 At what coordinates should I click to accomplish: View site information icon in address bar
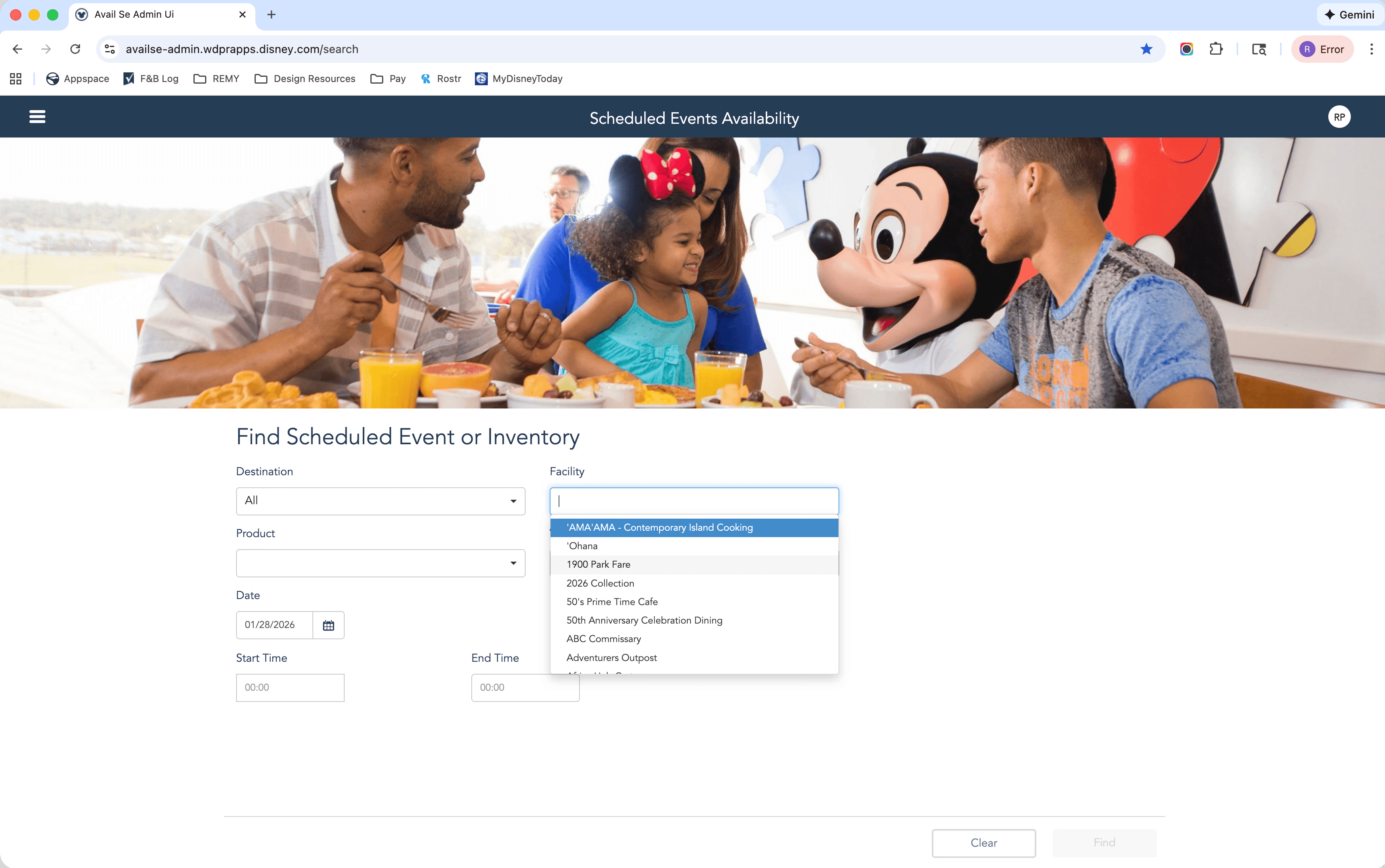pos(110,49)
